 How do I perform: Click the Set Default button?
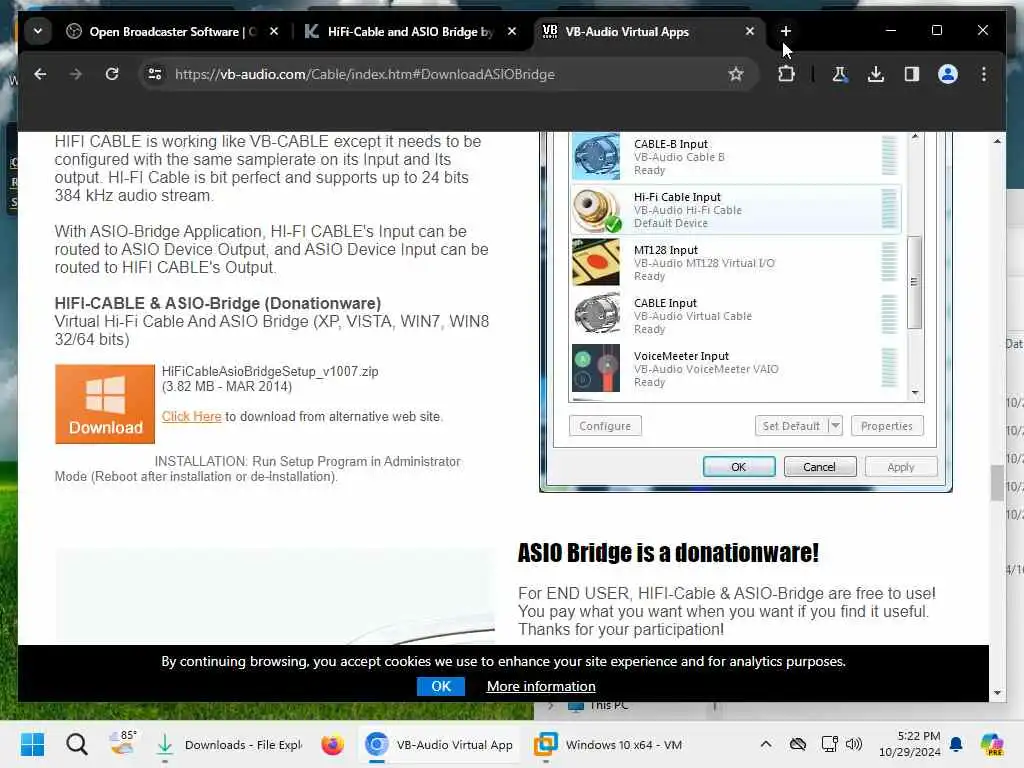[791, 426]
